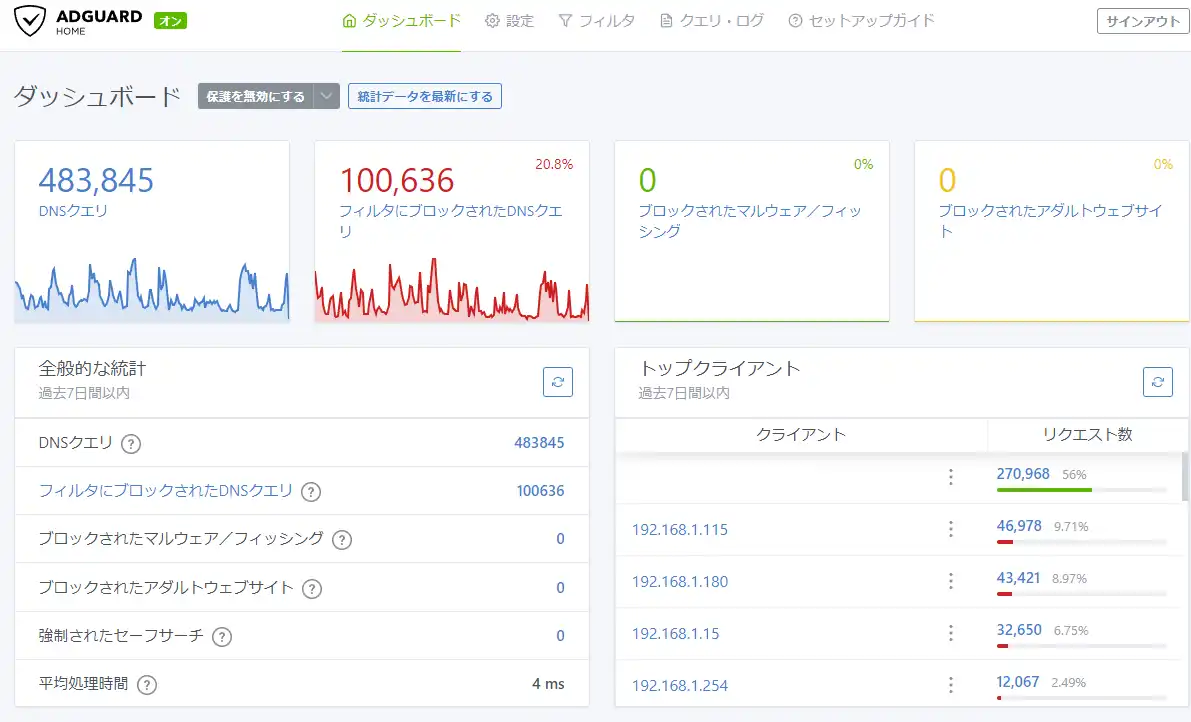Click the フィルタにブロックされたDNSクエリ link in statistics table
This screenshot has width=1191, height=722.
pyautogui.click(x=166, y=490)
